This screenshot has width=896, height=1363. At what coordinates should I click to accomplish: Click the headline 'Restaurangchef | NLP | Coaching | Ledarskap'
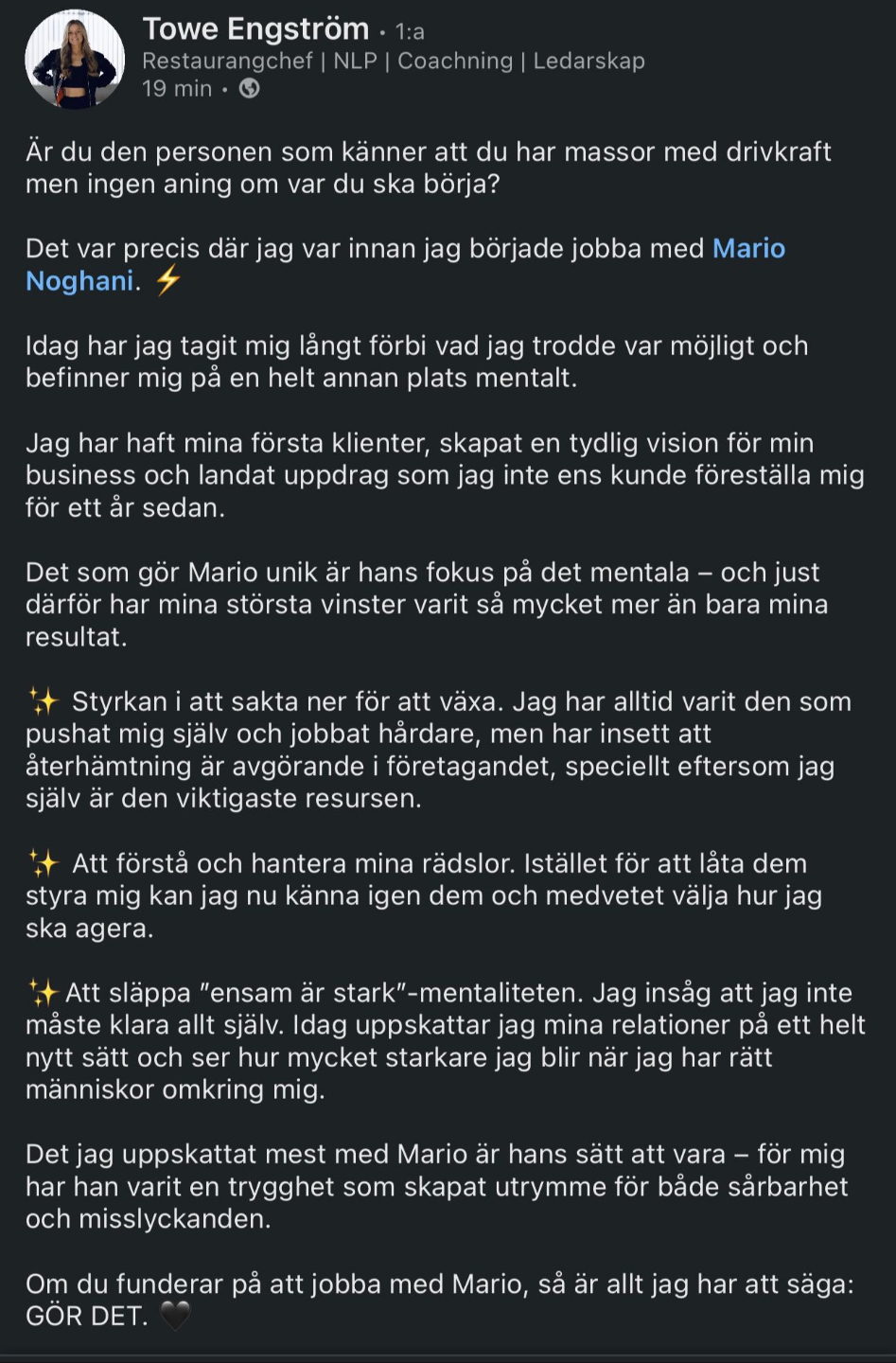394,61
